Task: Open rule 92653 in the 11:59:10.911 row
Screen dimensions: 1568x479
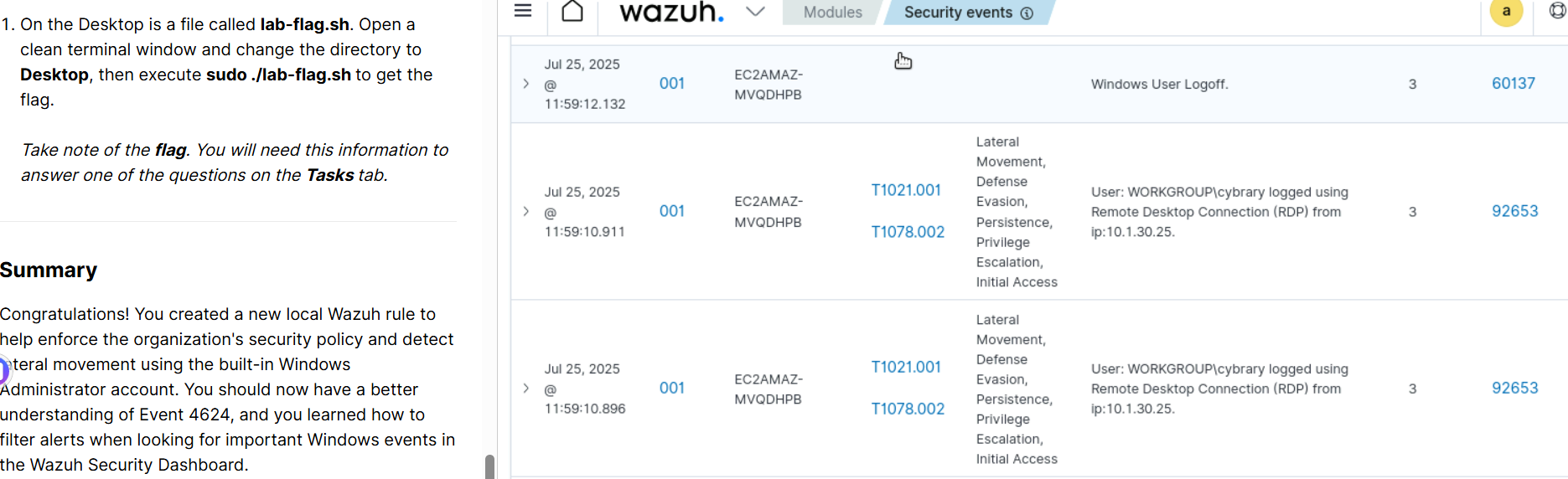Action: click(1514, 211)
